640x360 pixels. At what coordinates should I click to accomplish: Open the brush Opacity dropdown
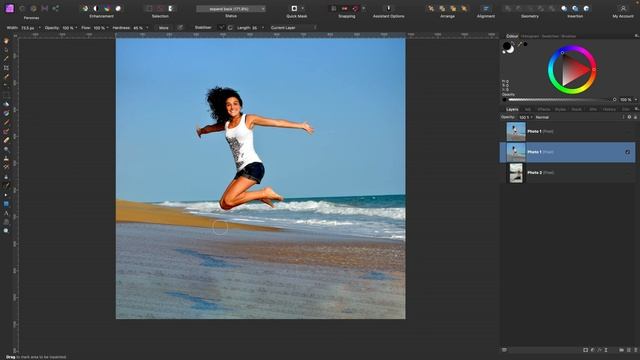76,28
